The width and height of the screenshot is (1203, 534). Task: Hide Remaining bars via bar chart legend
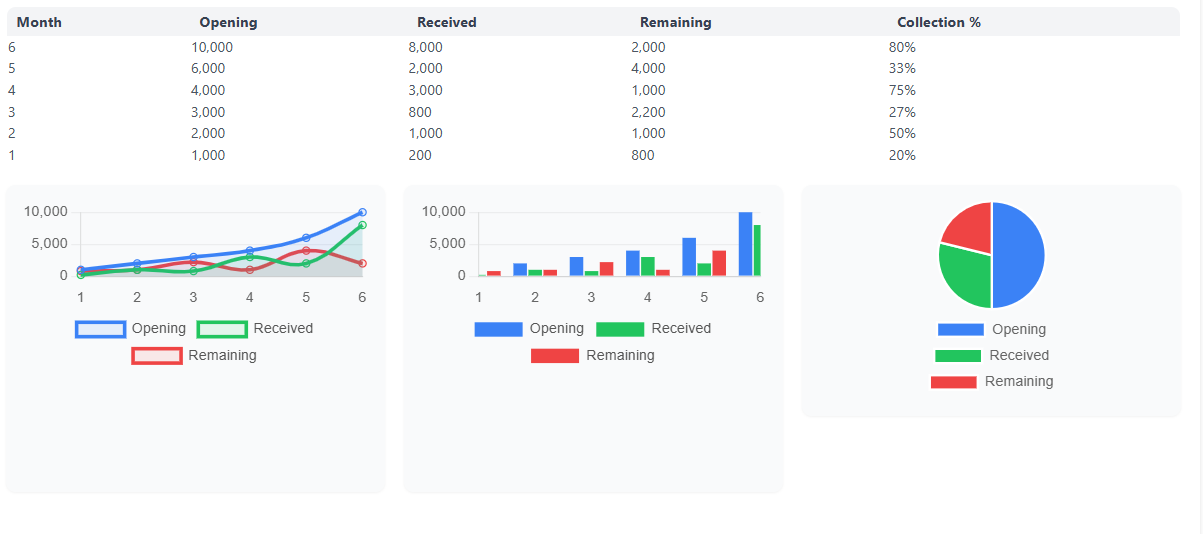(592, 356)
